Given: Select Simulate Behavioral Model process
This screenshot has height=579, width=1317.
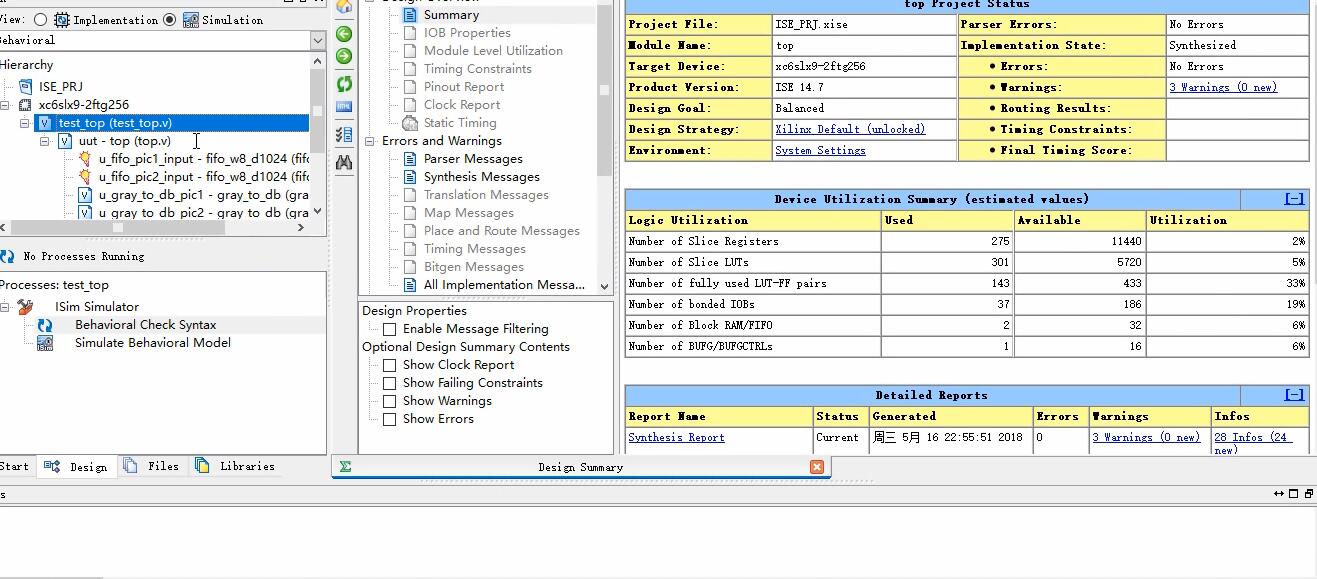Looking at the screenshot, I should (153, 343).
